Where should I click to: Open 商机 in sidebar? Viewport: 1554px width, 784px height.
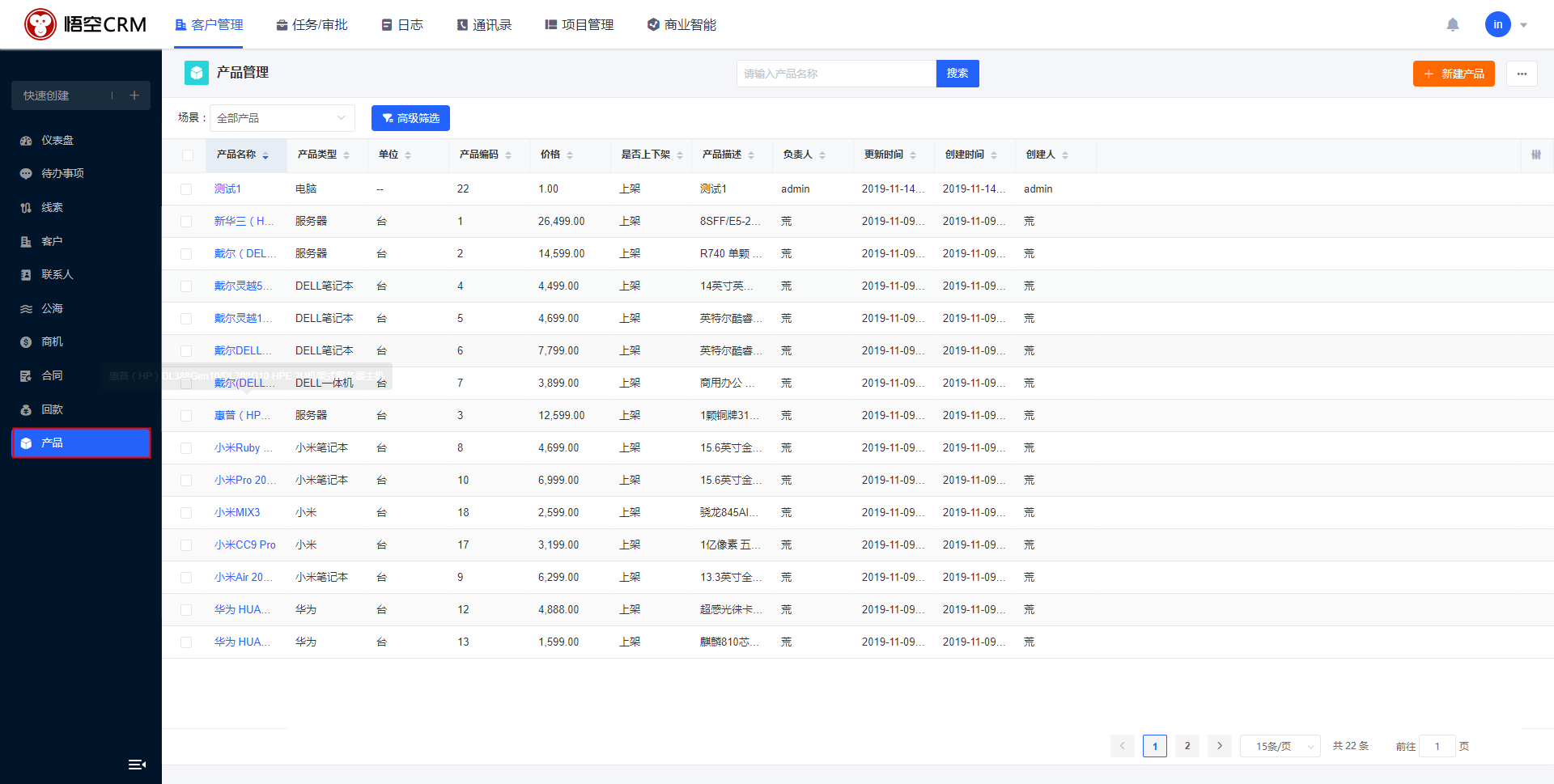tap(81, 341)
